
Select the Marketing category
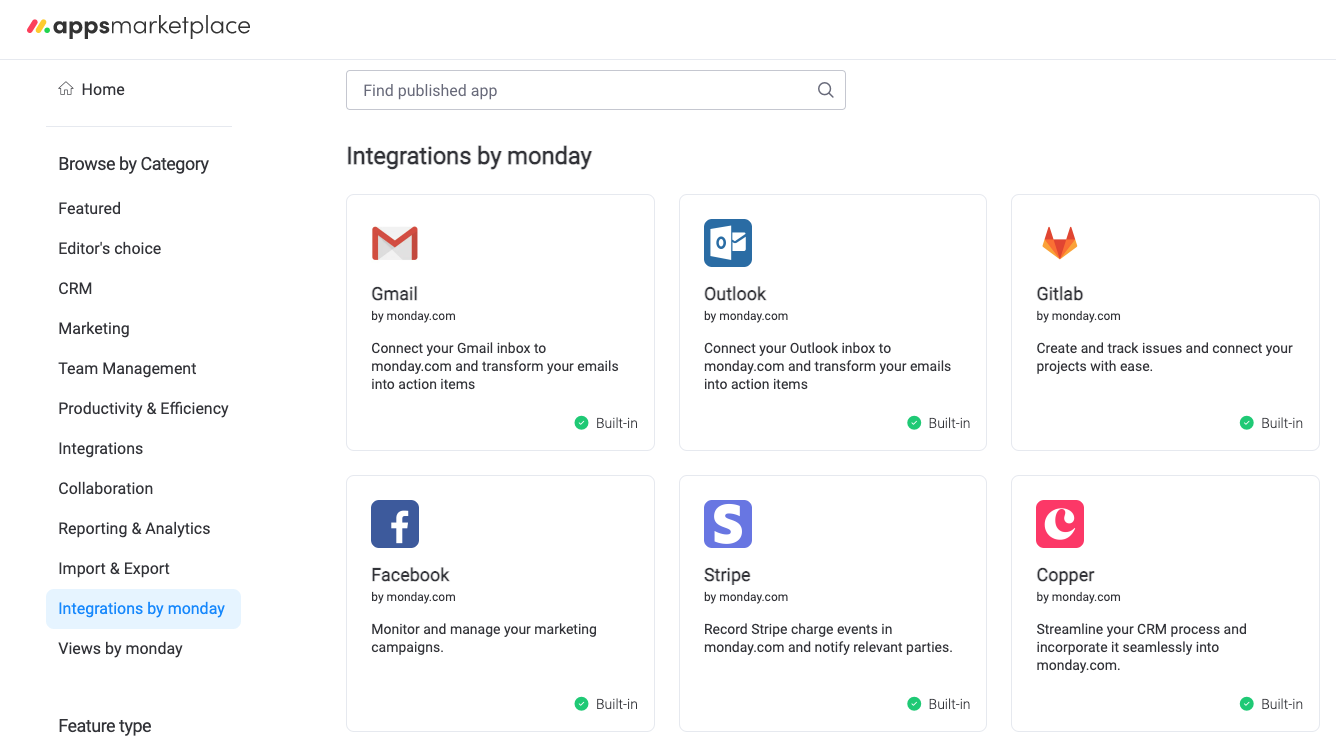[x=94, y=328]
